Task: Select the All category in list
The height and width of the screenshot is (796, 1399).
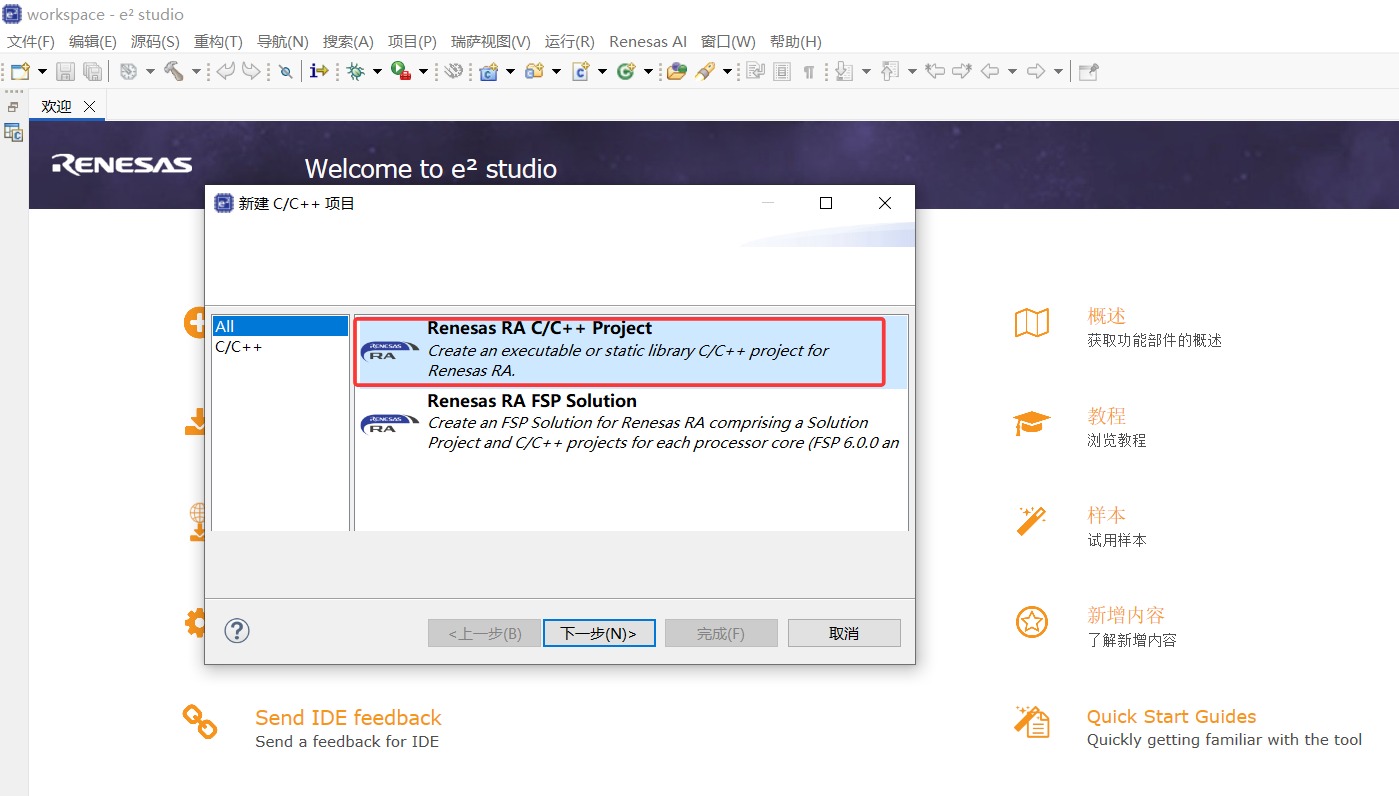Action: click(x=280, y=326)
